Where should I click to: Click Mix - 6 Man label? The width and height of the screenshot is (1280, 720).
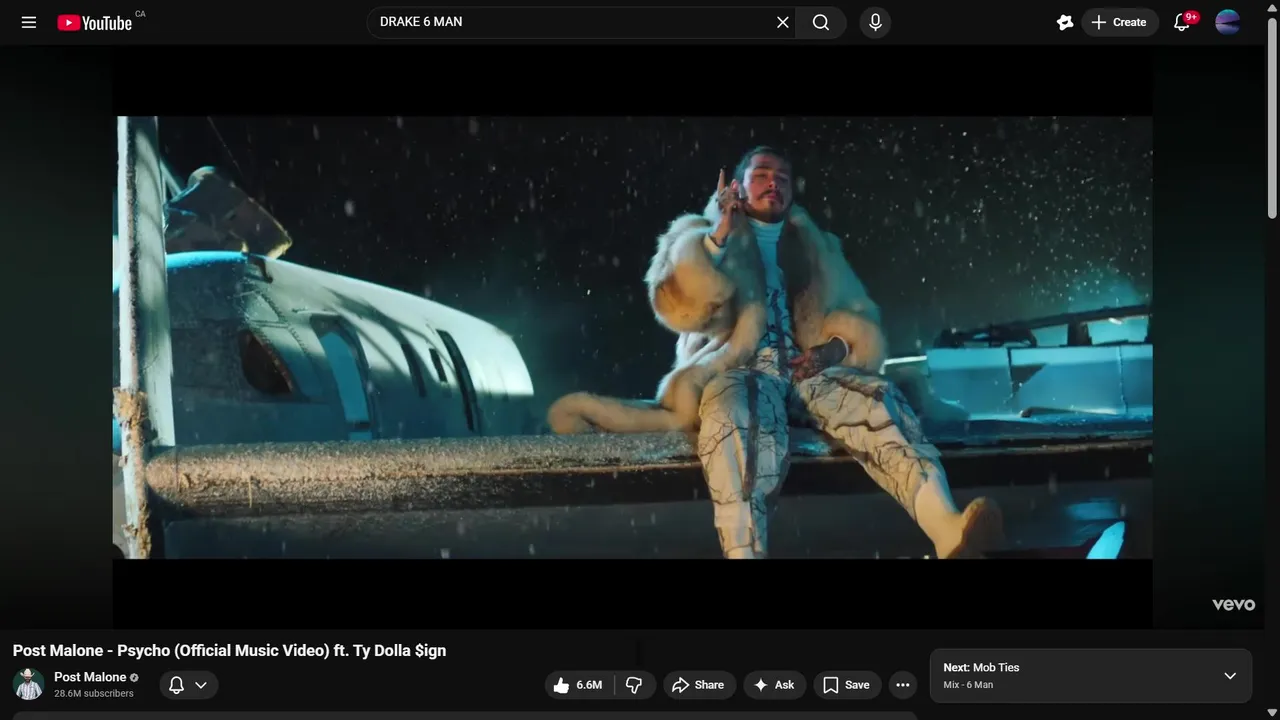point(968,685)
